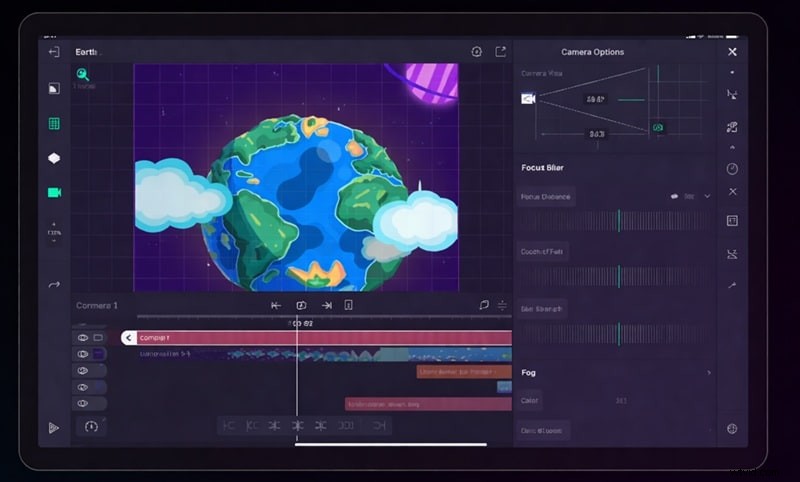The width and height of the screenshot is (800, 482).
Task: Open the Focus Distance dropdown arrow
Action: (707, 196)
